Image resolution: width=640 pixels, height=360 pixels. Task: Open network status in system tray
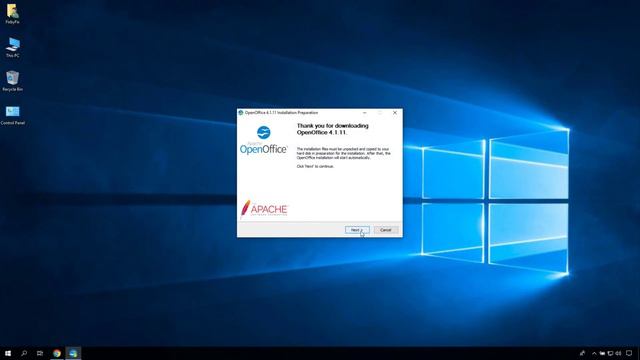coord(610,353)
